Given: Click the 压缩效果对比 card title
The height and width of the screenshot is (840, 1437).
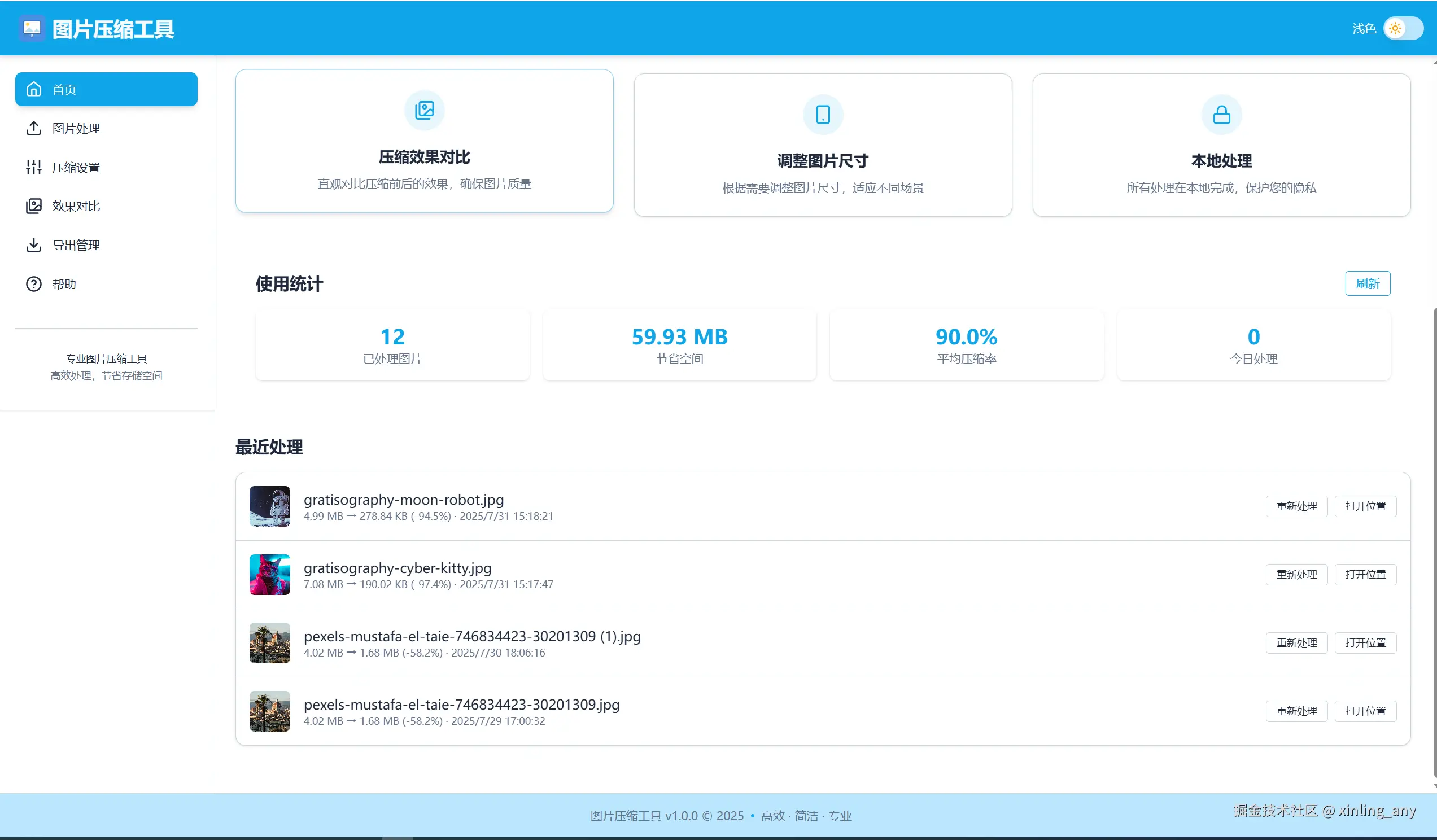Looking at the screenshot, I should point(424,157).
